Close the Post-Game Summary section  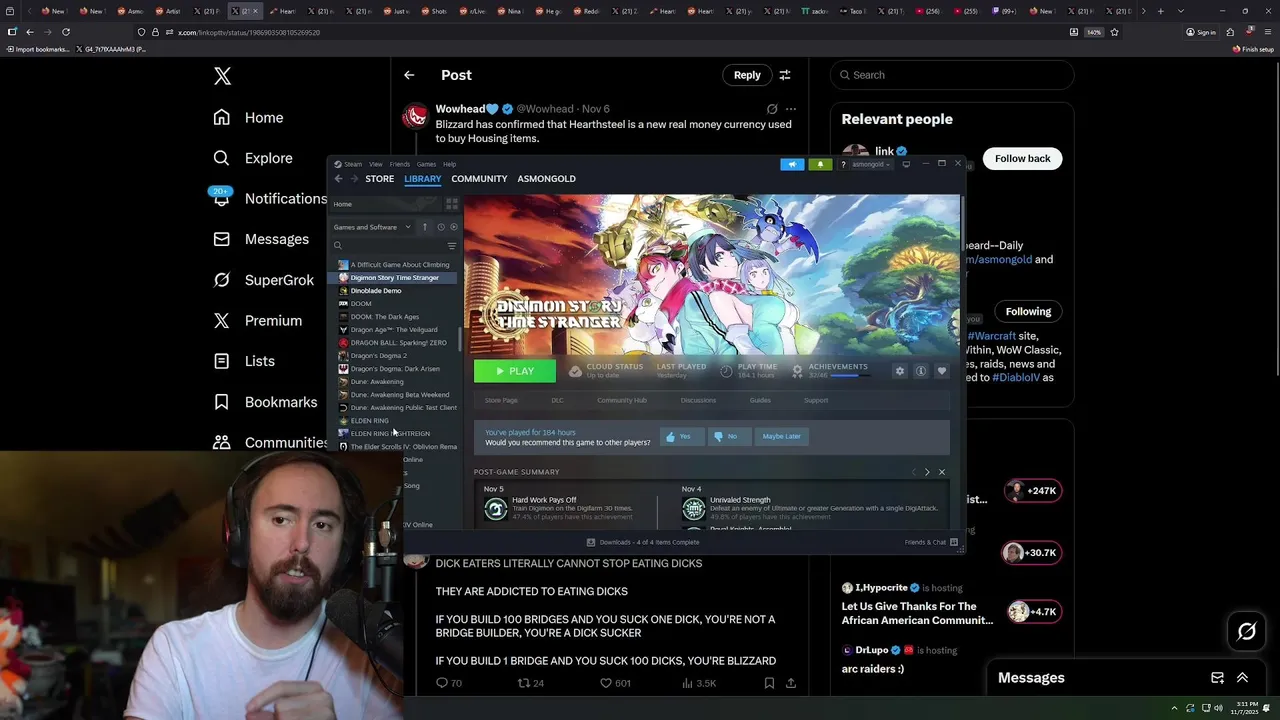tap(941, 472)
